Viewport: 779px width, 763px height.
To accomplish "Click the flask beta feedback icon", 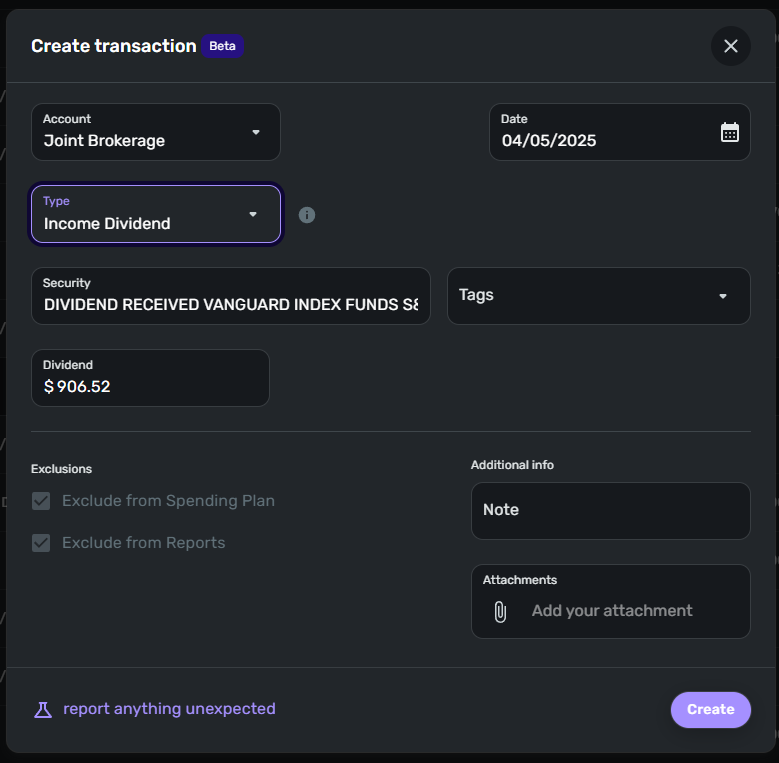I will point(42,709).
